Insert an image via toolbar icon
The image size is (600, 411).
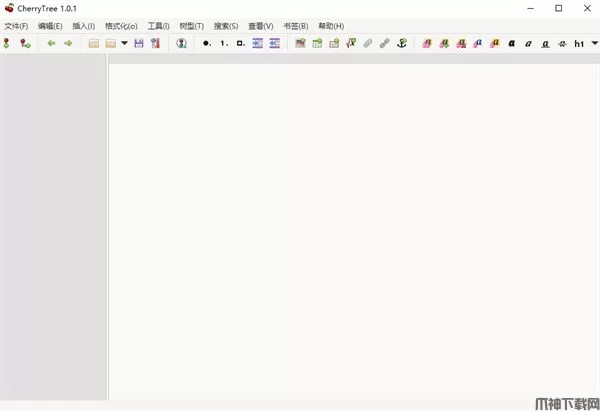pos(300,43)
